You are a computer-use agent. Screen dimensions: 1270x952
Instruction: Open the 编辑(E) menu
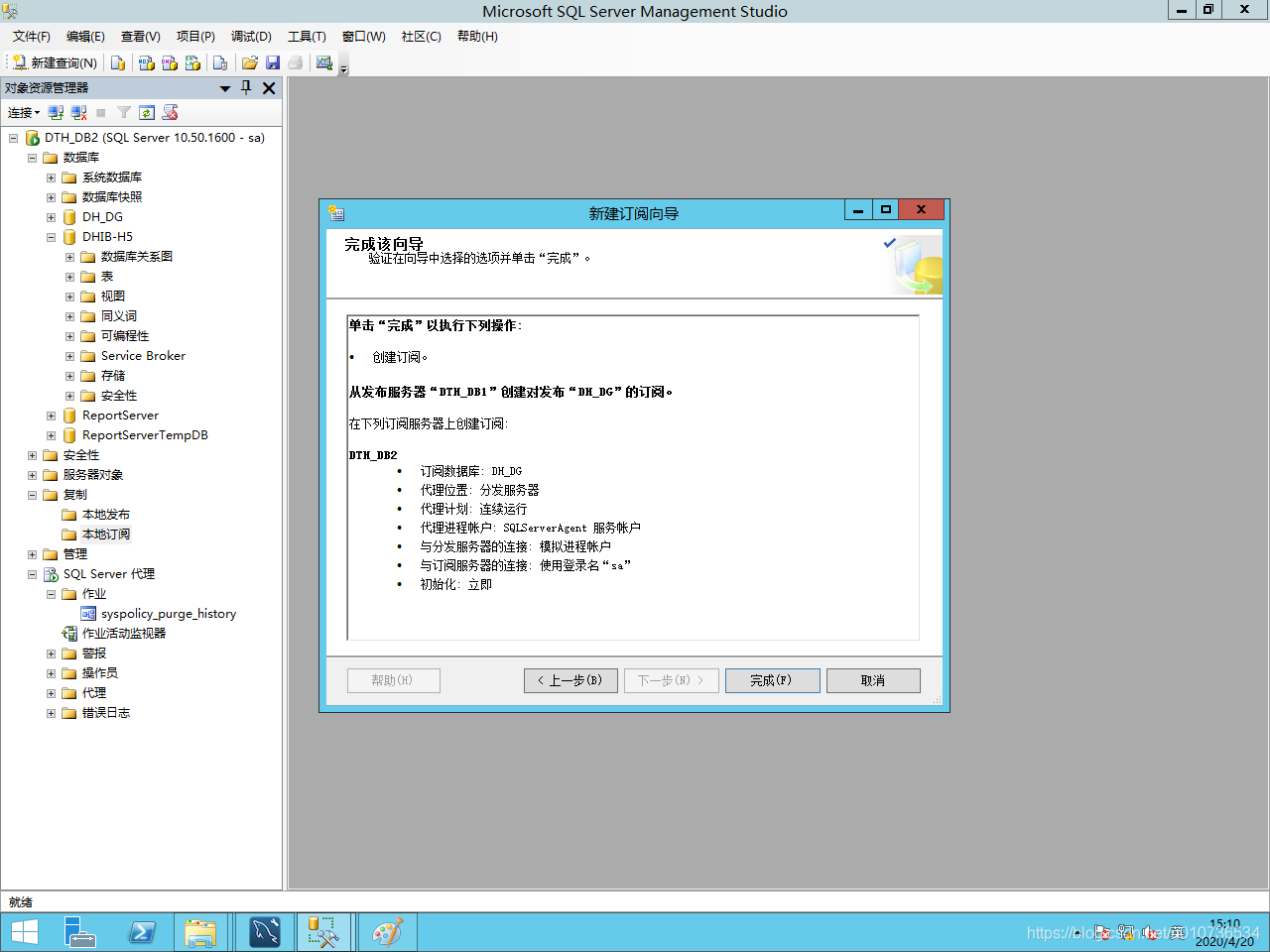85,36
